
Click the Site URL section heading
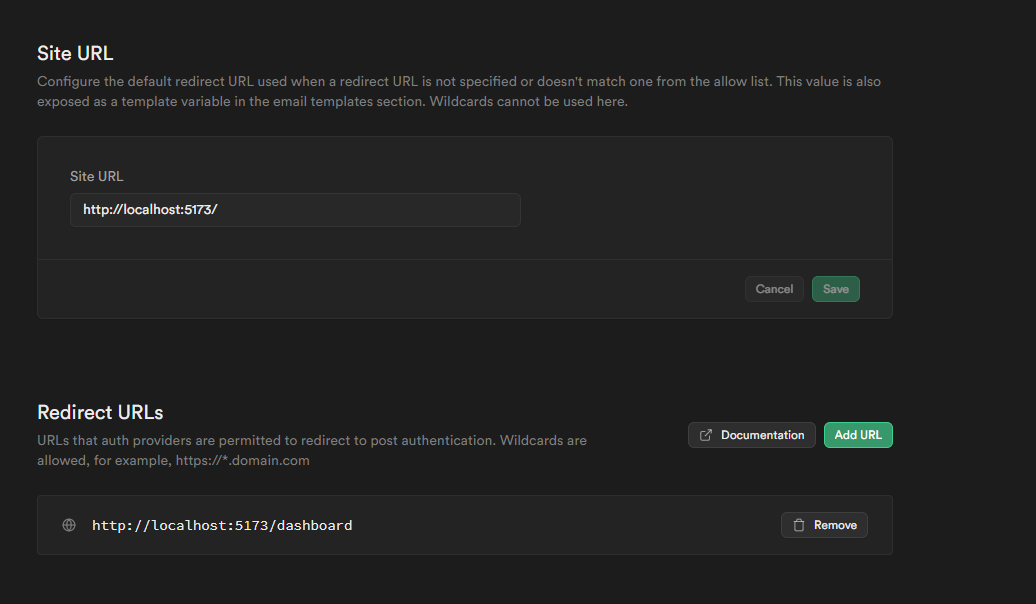[75, 53]
